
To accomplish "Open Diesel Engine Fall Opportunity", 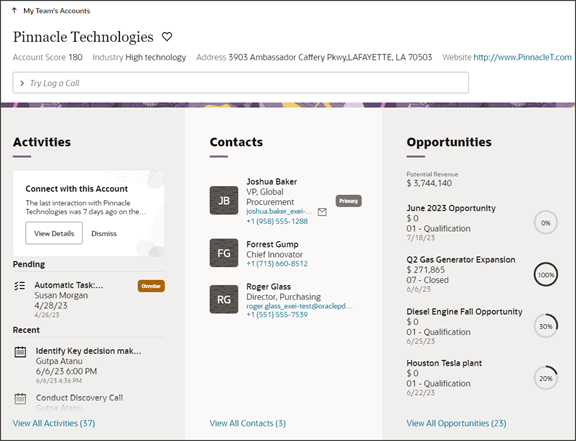I will (464, 312).
